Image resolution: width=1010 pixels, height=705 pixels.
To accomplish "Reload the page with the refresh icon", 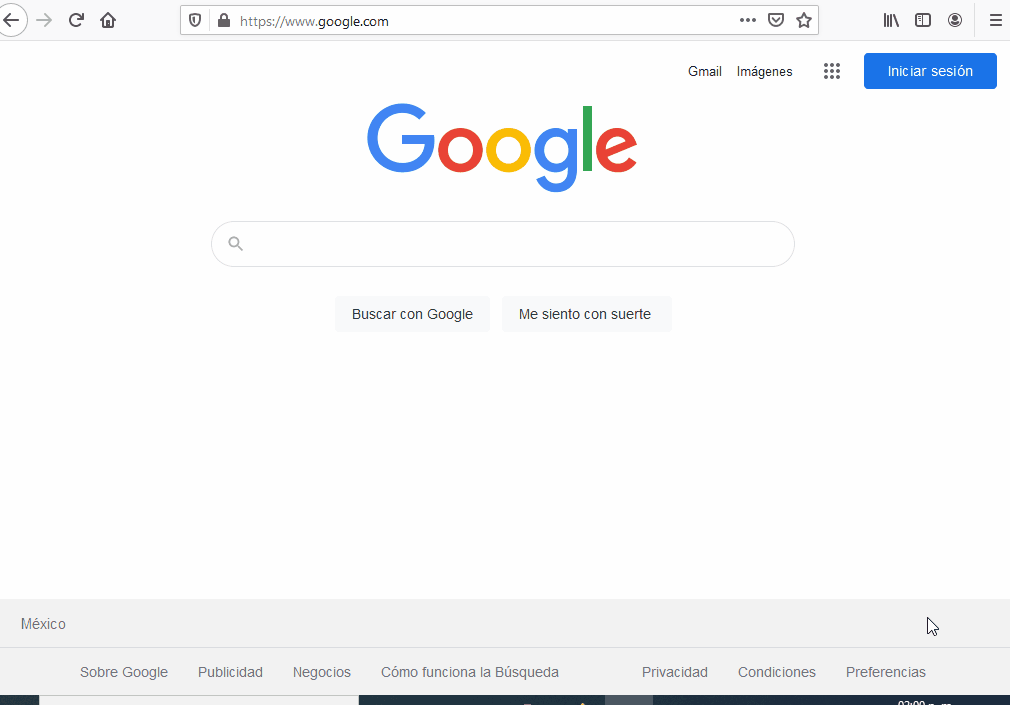I will point(76,21).
